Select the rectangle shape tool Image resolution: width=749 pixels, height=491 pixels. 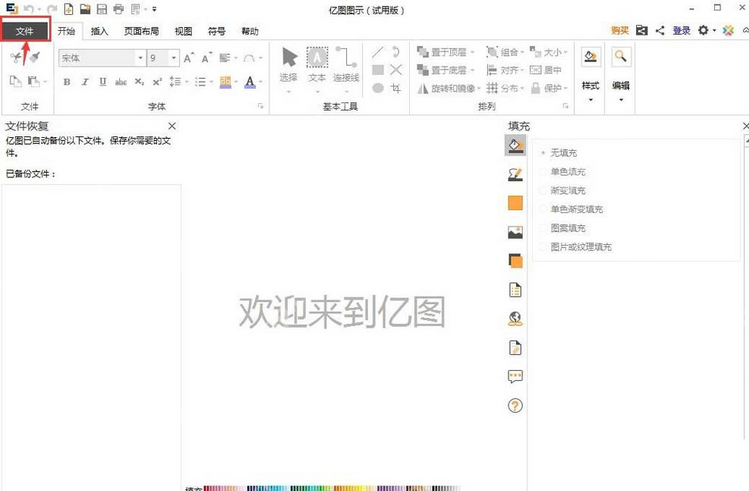point(378,70)
